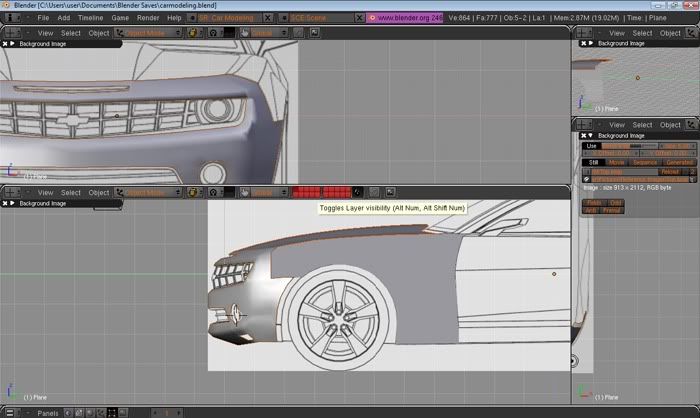Close Background Image panel in lower-right view
The image size is (700, 418).
click(x=583, y=135)
